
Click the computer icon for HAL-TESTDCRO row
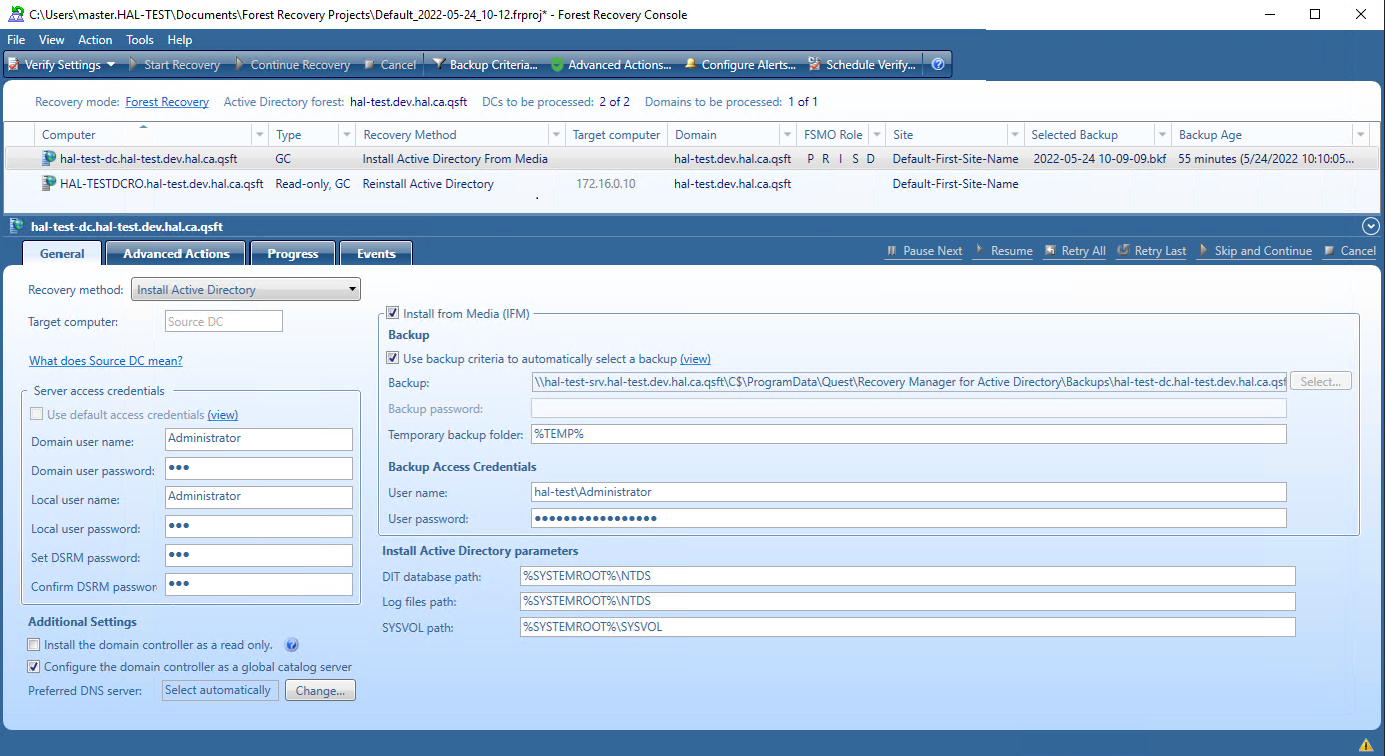[x=49, y=183]
